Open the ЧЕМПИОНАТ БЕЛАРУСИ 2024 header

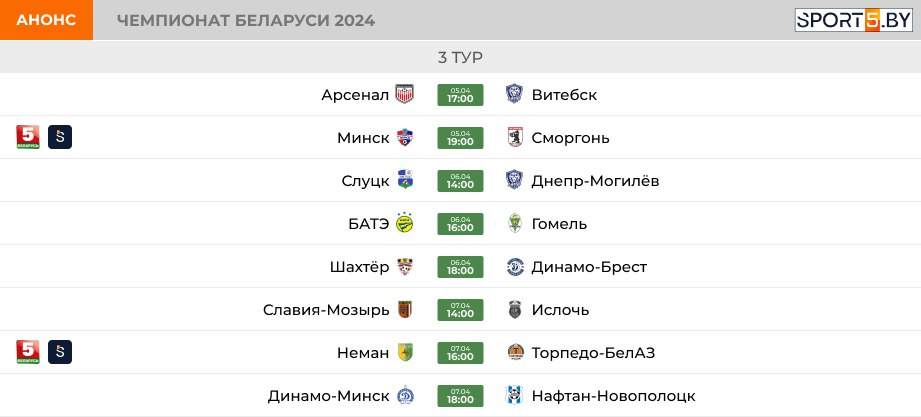point(246,21)
